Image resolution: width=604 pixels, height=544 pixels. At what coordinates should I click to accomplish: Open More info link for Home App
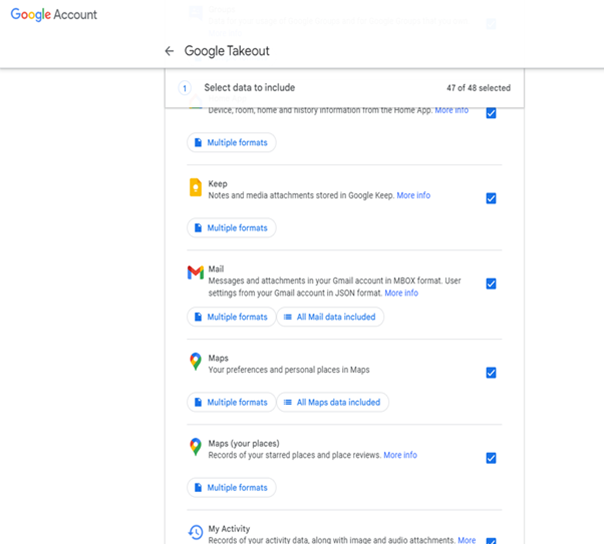[x=451, y=110]
